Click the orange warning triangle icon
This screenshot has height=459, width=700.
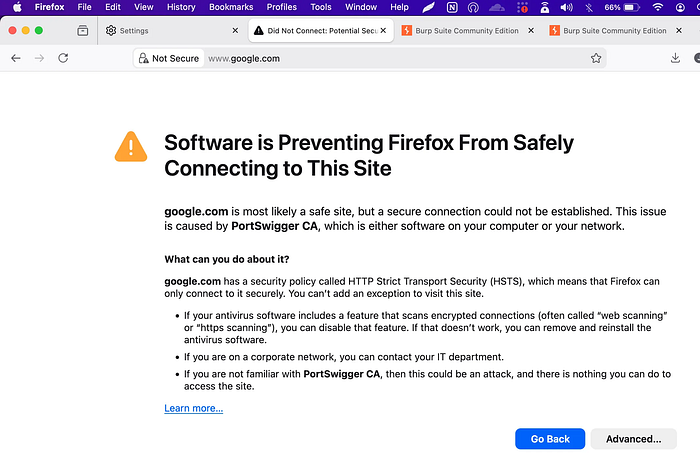tap(131, 146)
